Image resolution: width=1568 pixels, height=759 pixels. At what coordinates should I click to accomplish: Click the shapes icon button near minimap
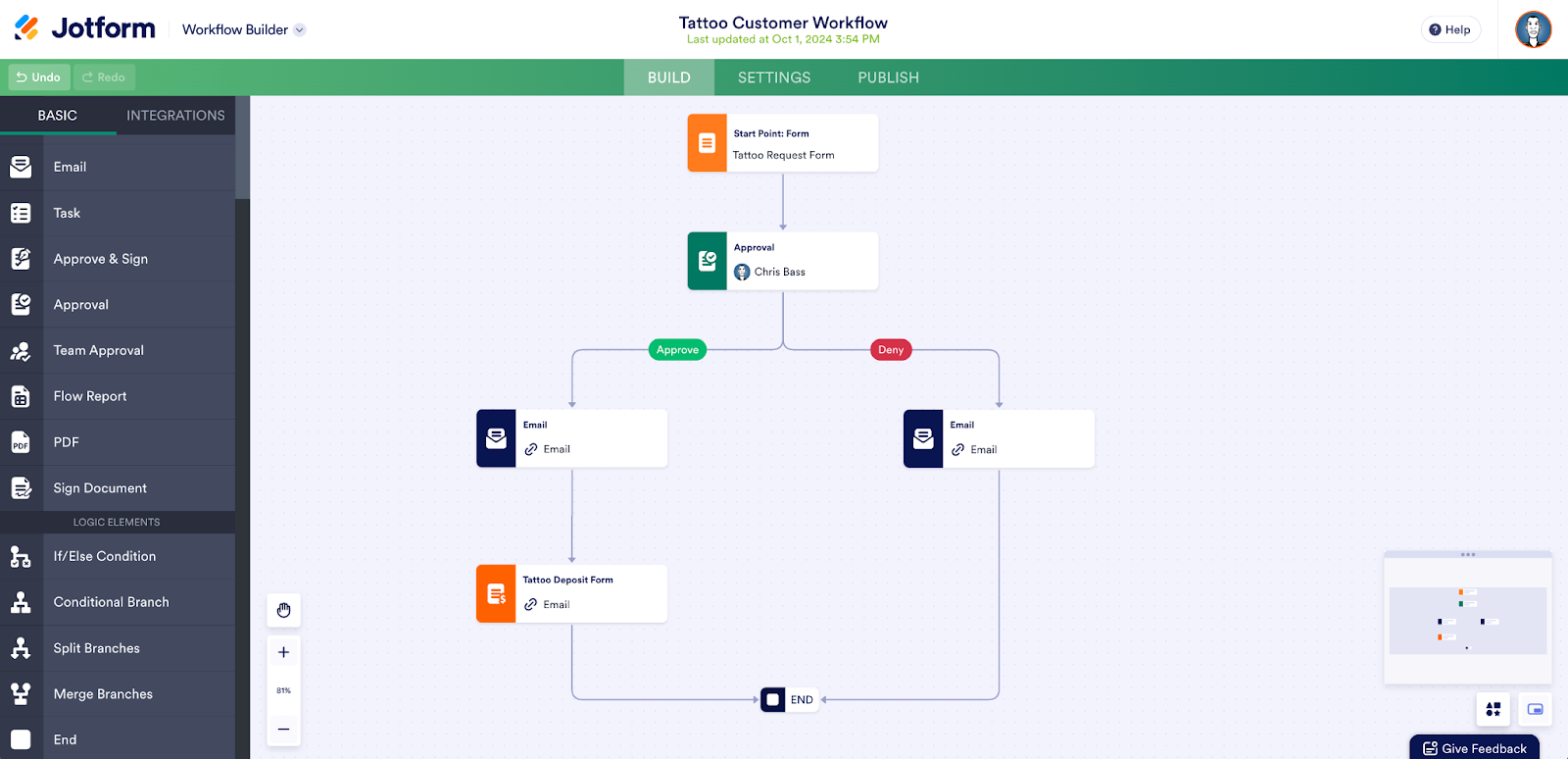coord(1493,709)
